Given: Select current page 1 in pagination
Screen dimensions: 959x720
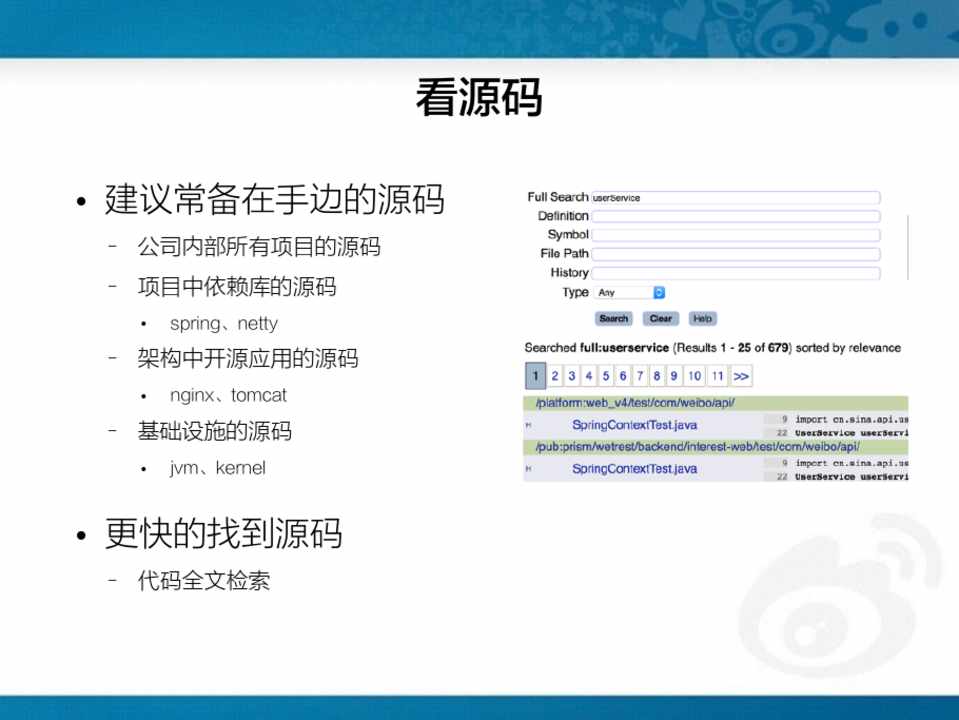Looking at the screenshot, I should click(x=535, y=376).
